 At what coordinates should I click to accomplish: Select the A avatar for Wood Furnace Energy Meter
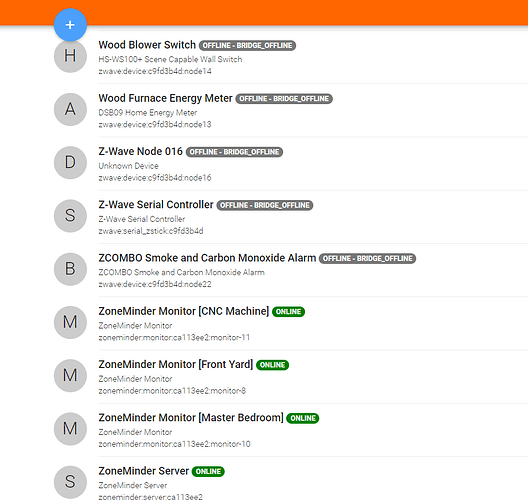[70, 109]
